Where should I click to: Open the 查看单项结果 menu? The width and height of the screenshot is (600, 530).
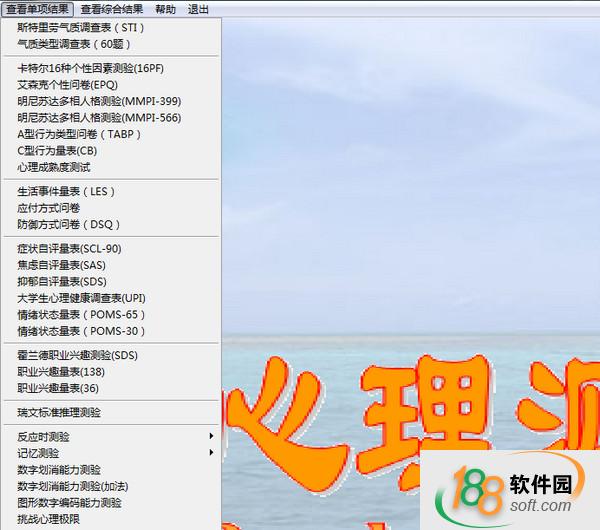[37, 9]
